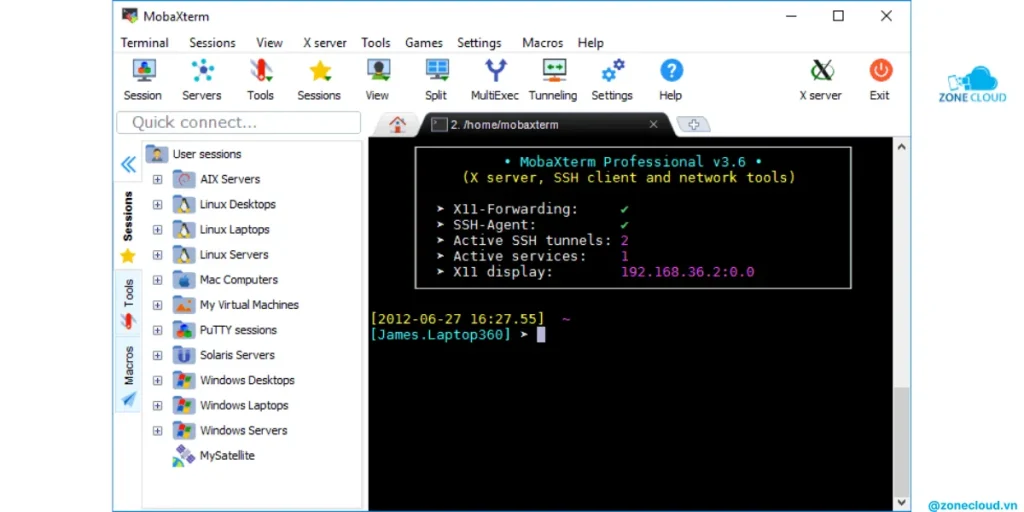Click the Sessions star toolbar icon
Screen dimensions: 1024x512
(x=319, y=71)
